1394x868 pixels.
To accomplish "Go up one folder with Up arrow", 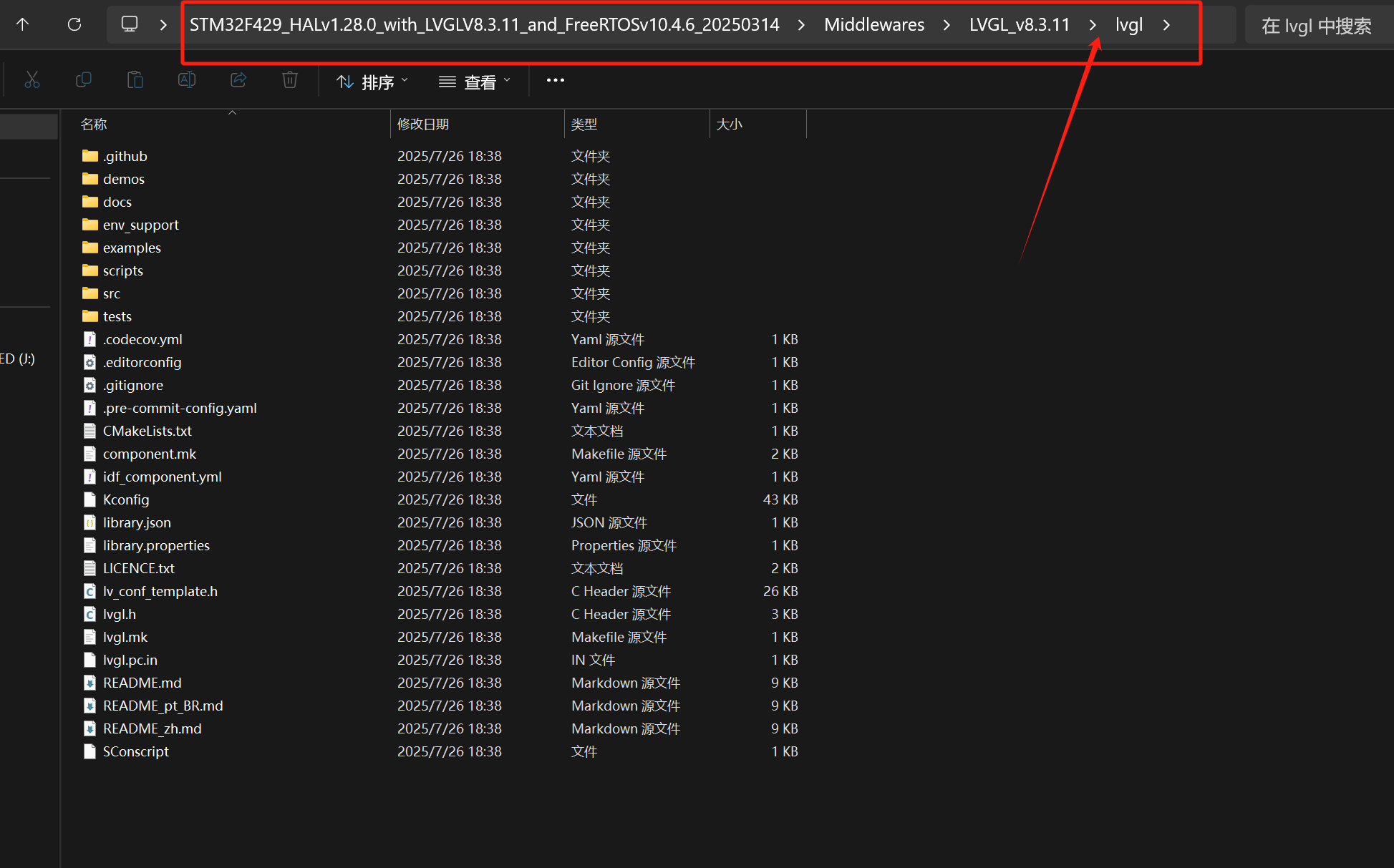I will (x=23, y=25).
